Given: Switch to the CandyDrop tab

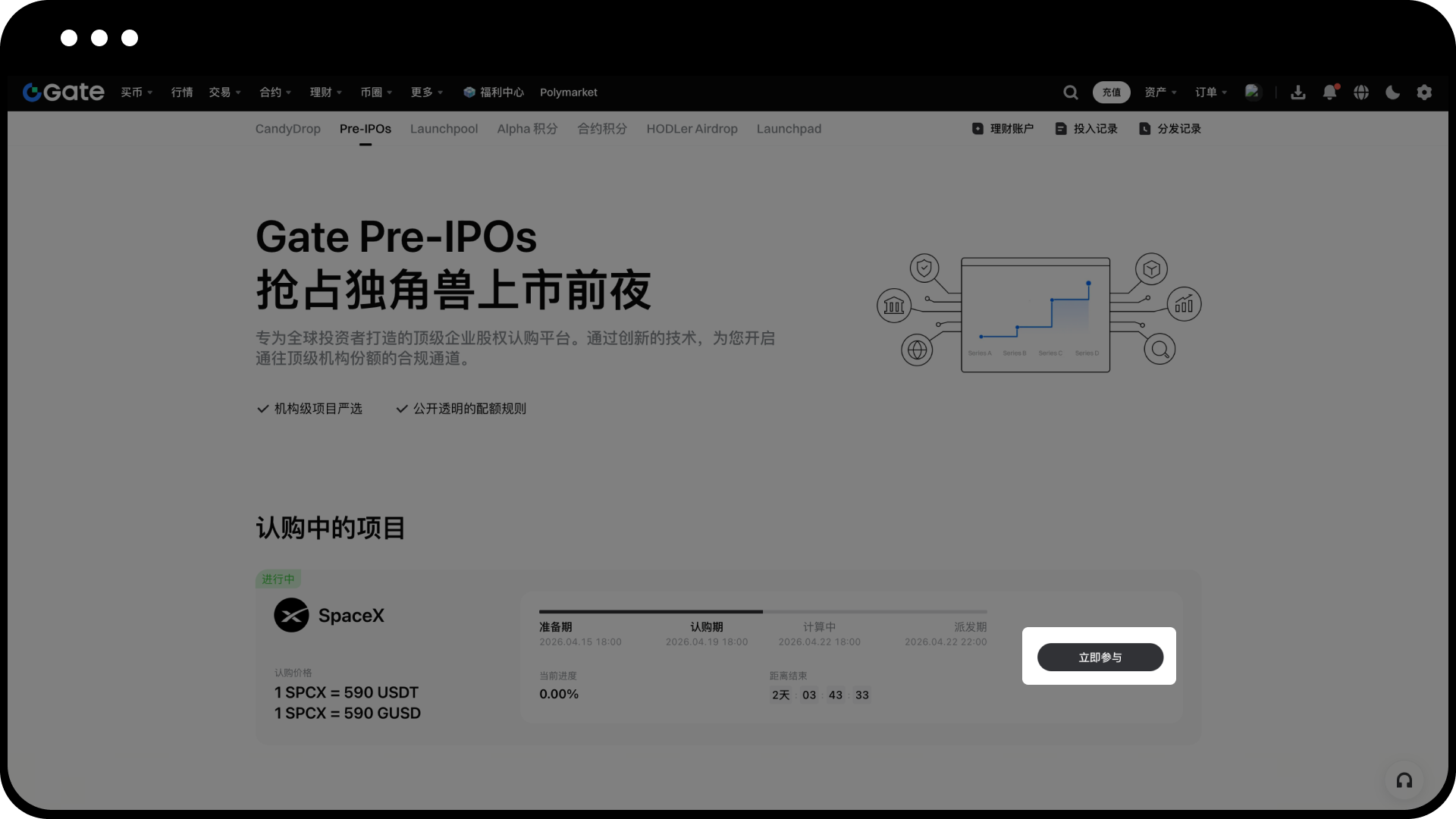Looking at the screenshot, I should coord(287,129).
